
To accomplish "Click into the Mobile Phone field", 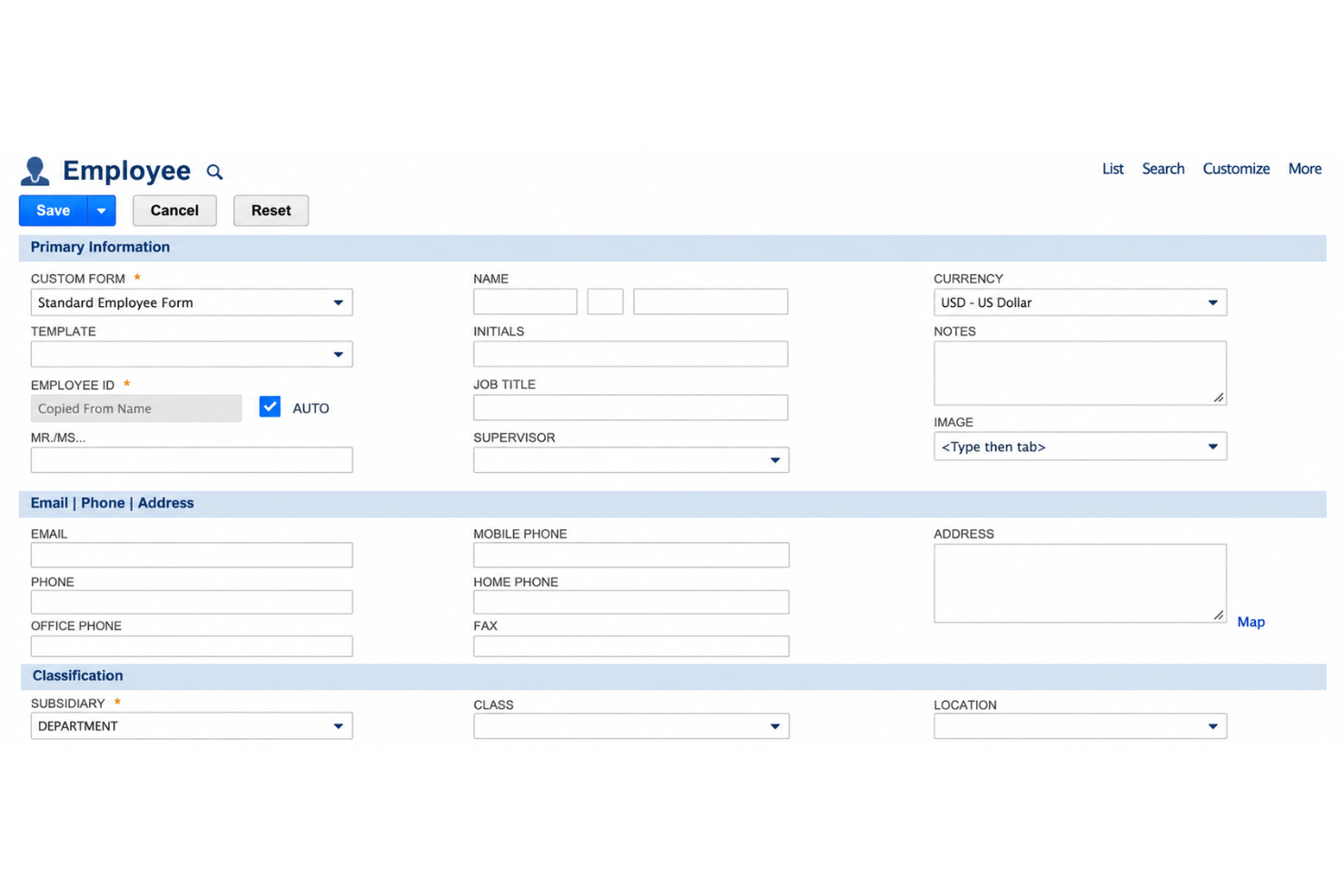I will pyautogui.click(x=631, y=555).
